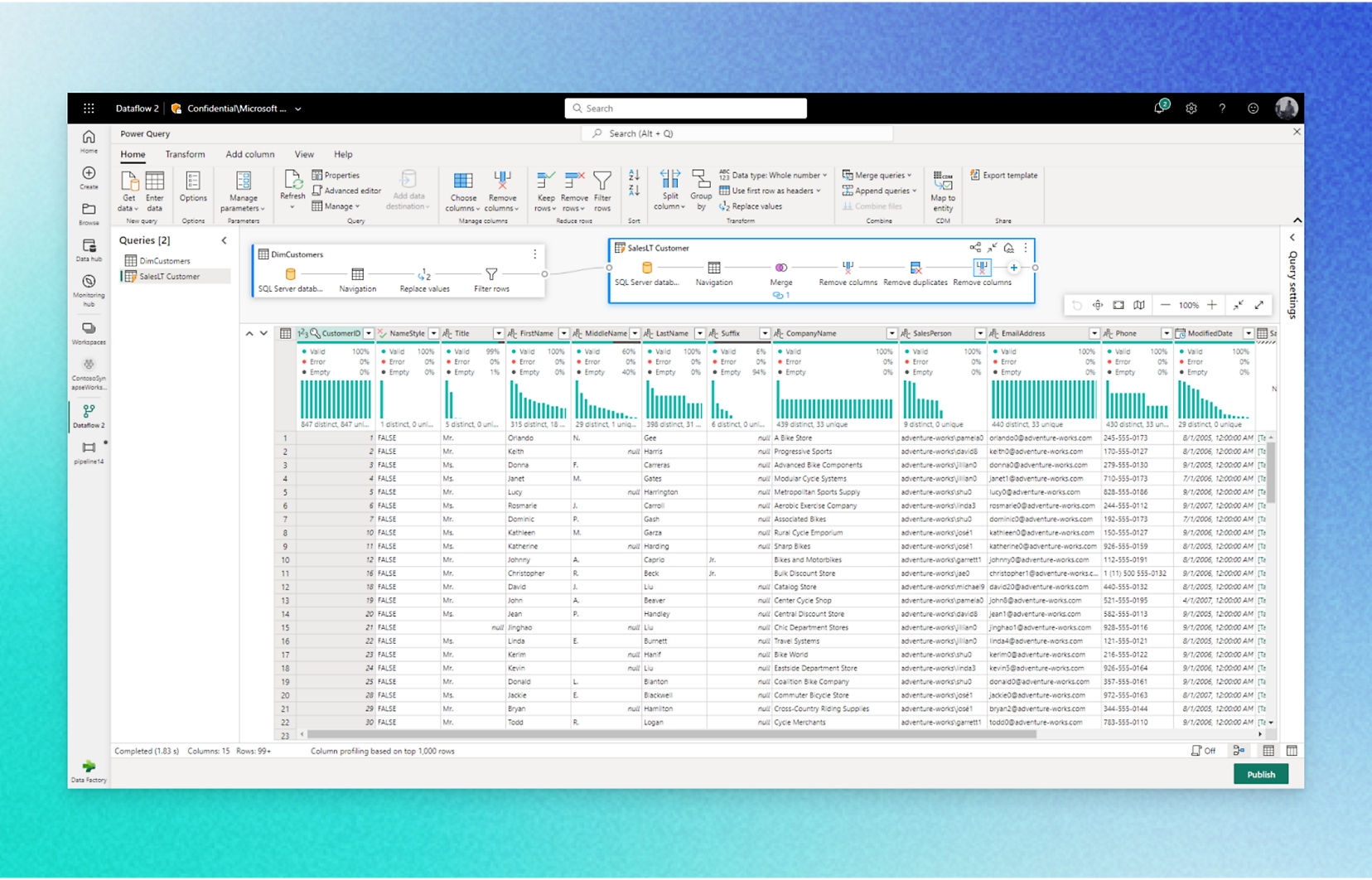Screen dimensions: 1372x880
Task: Open Get data dropdown arrow
Action: click(136, 209)
